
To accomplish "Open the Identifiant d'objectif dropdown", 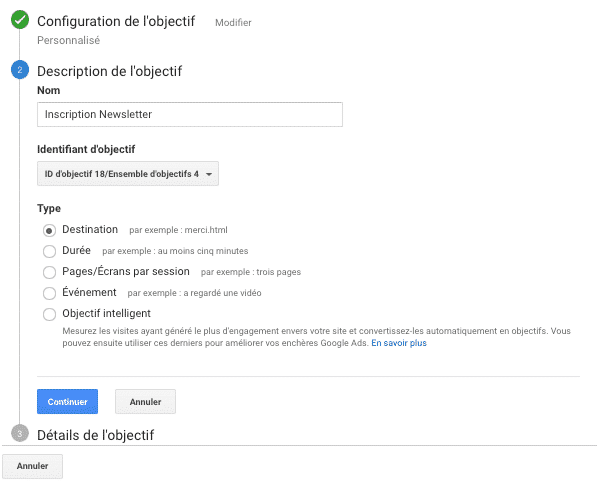I will (127, 174).
